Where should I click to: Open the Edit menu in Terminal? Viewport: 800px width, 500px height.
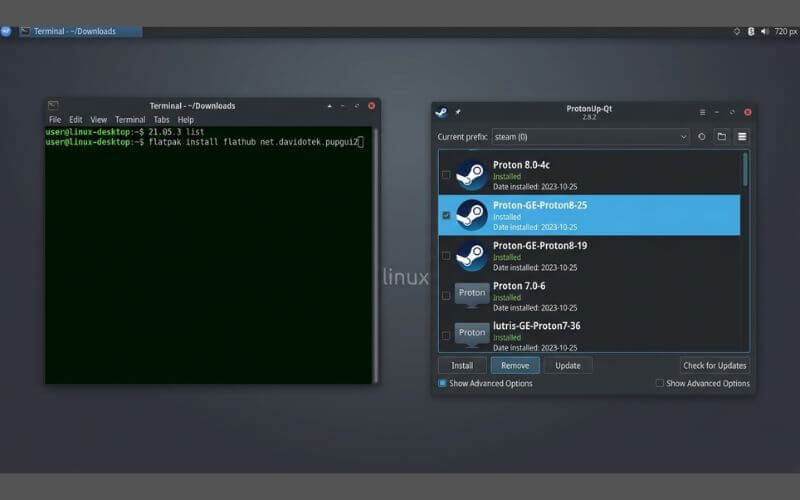76,120
